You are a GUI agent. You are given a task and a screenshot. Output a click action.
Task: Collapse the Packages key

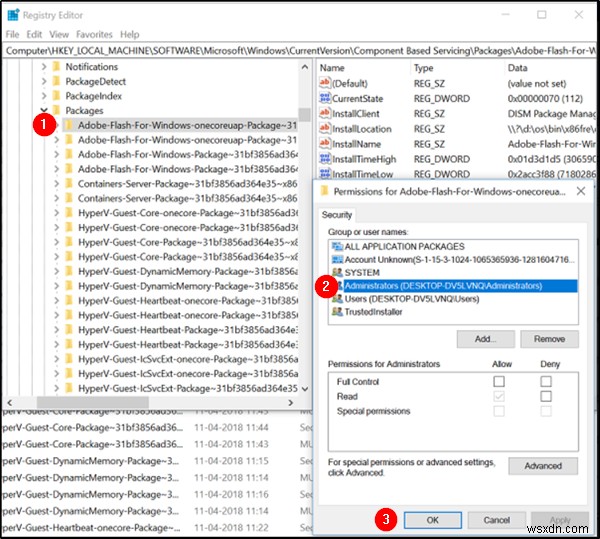pyautogui.click(x=44, y=110)
